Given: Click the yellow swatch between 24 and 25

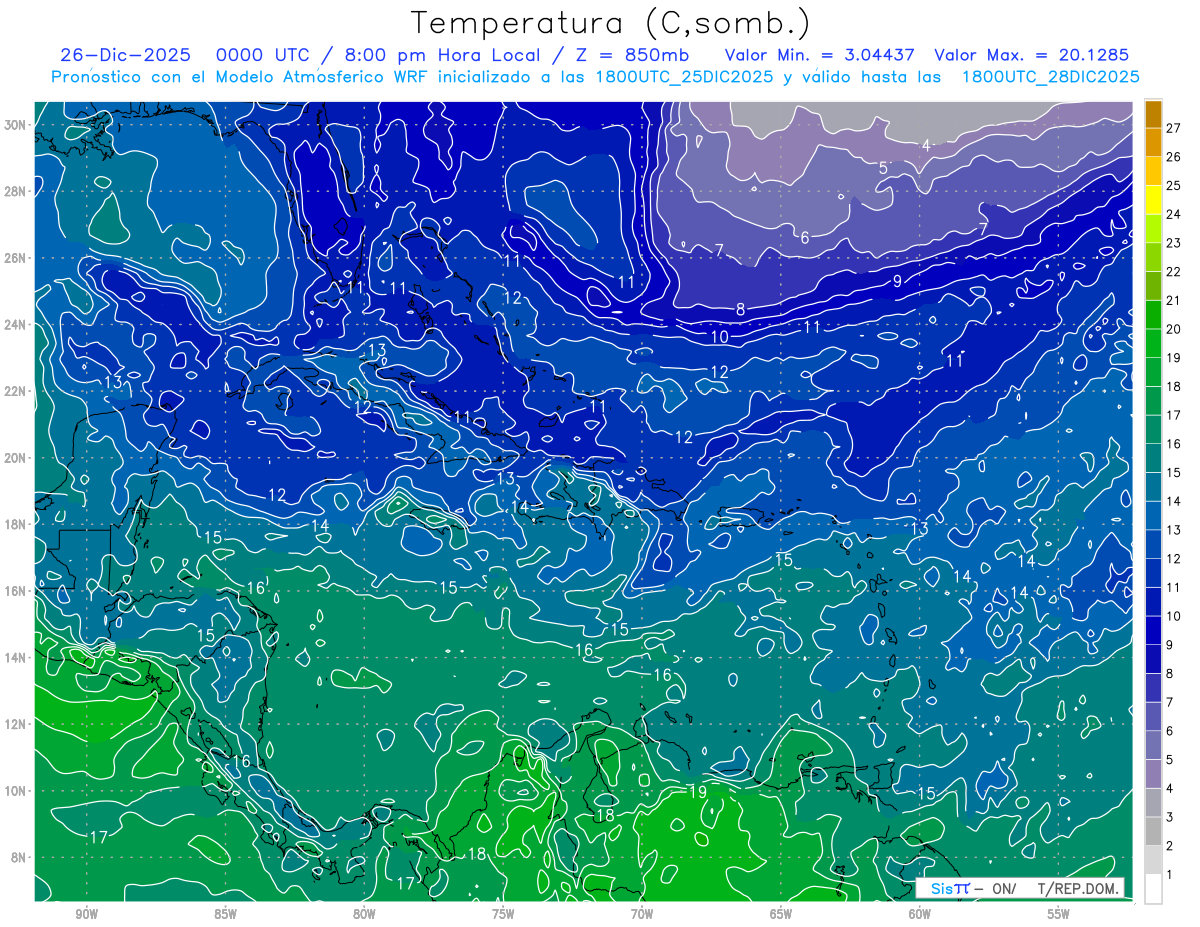Looking at the screenshot, I should [x=1153, y=200].
